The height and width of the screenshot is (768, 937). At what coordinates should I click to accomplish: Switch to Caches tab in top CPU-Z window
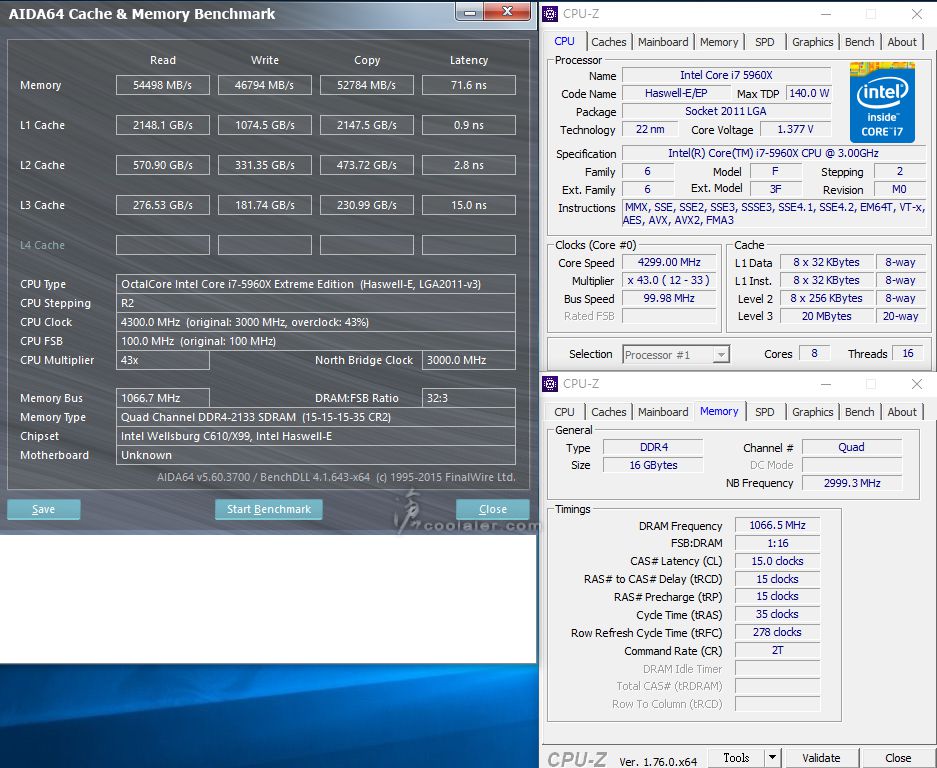(x=608, y=42)
